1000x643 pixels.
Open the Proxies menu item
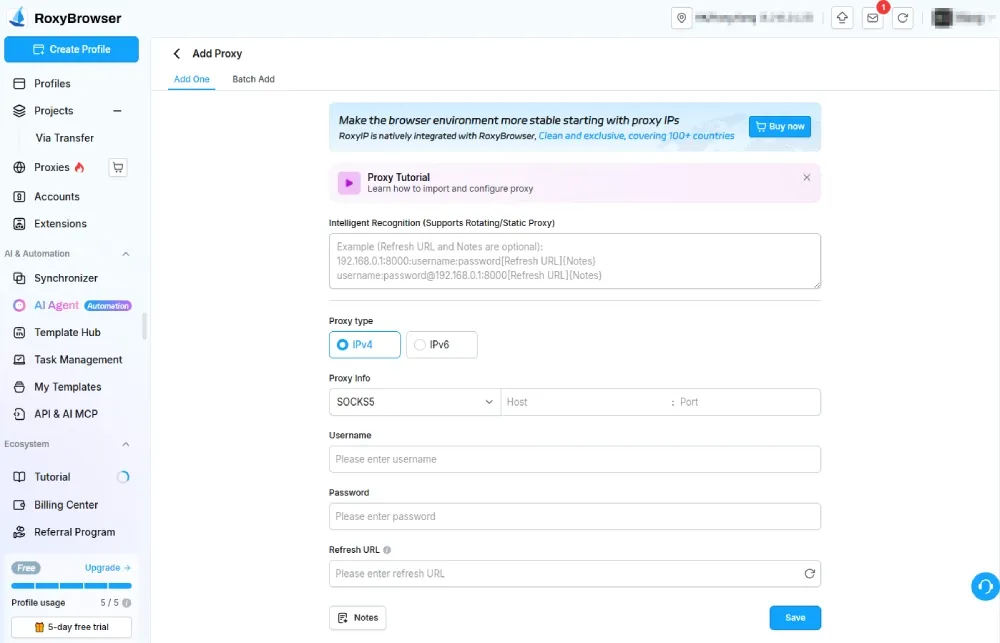click(52, 167)
